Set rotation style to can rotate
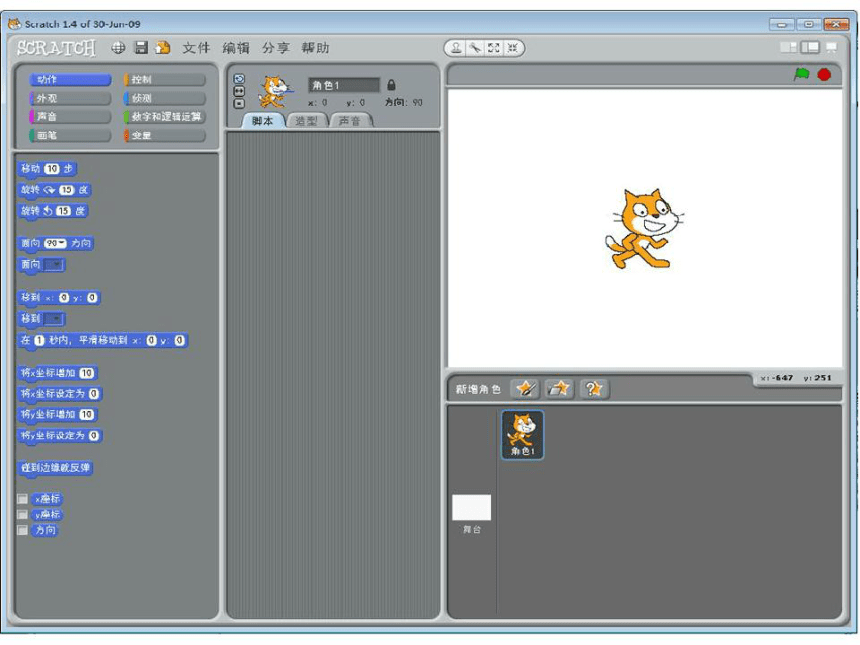Screen dimensions: 860x645 click(239, 79)
